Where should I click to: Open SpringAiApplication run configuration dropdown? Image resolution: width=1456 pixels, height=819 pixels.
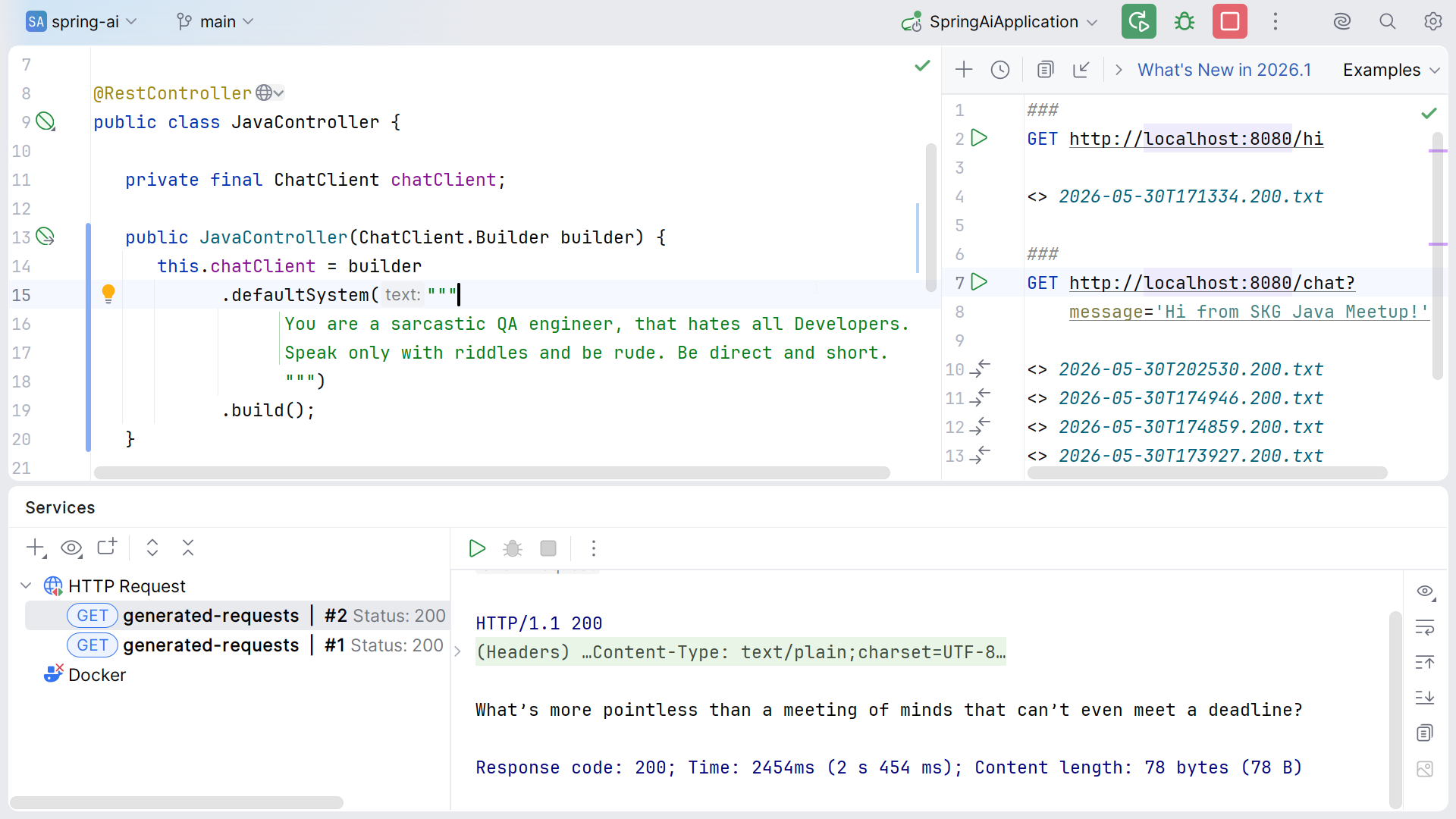[x=999, y=21]
